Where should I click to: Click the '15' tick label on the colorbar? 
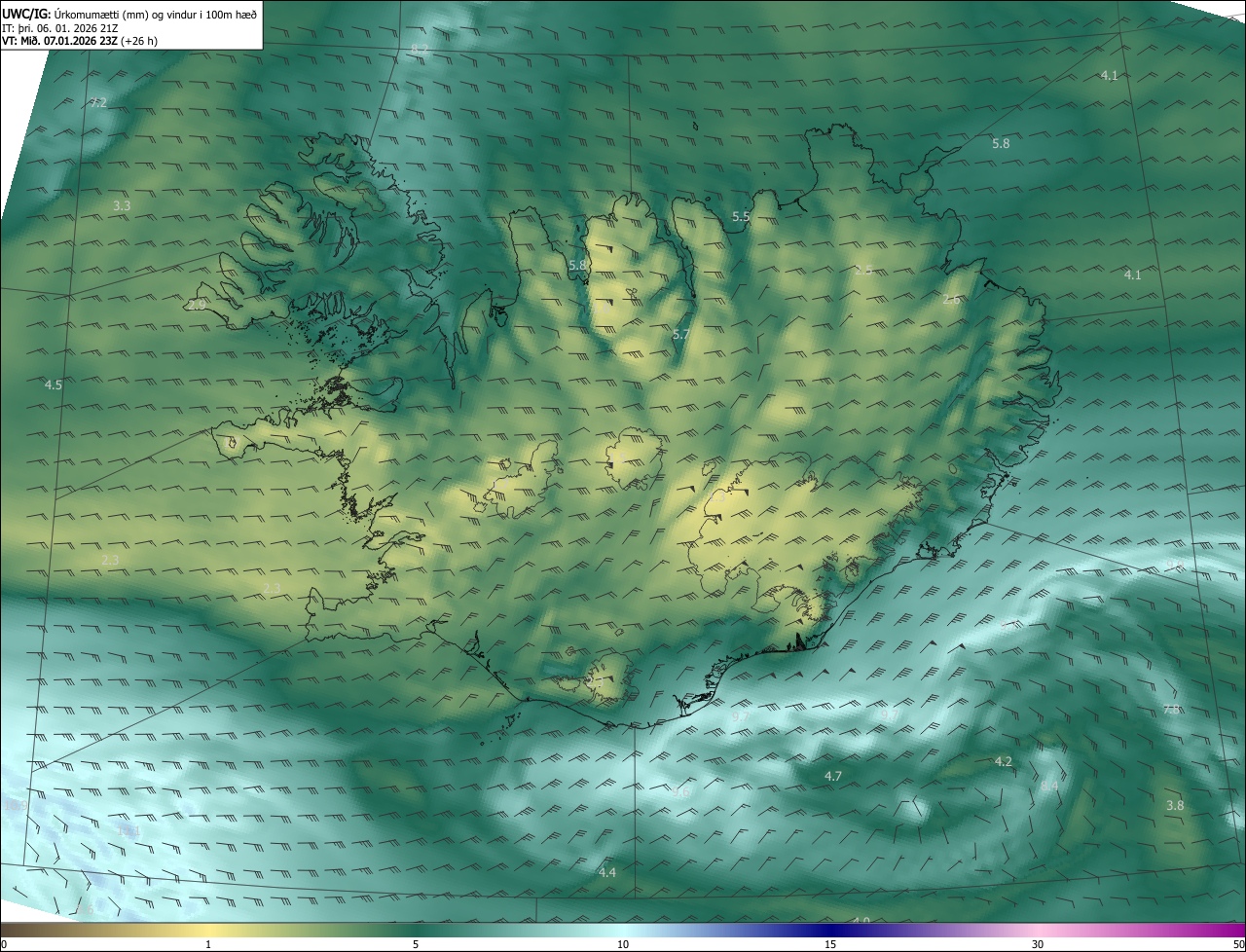(830, 944)
